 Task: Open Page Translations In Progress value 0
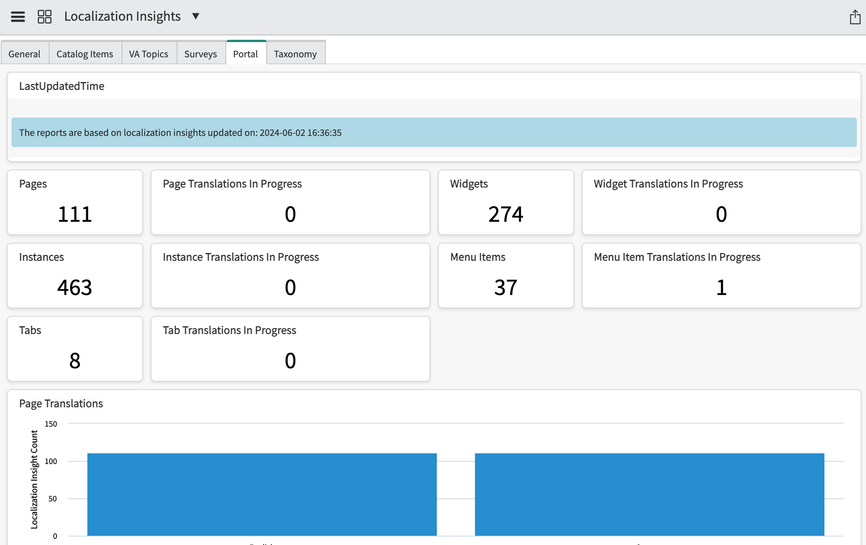(290, 214)
